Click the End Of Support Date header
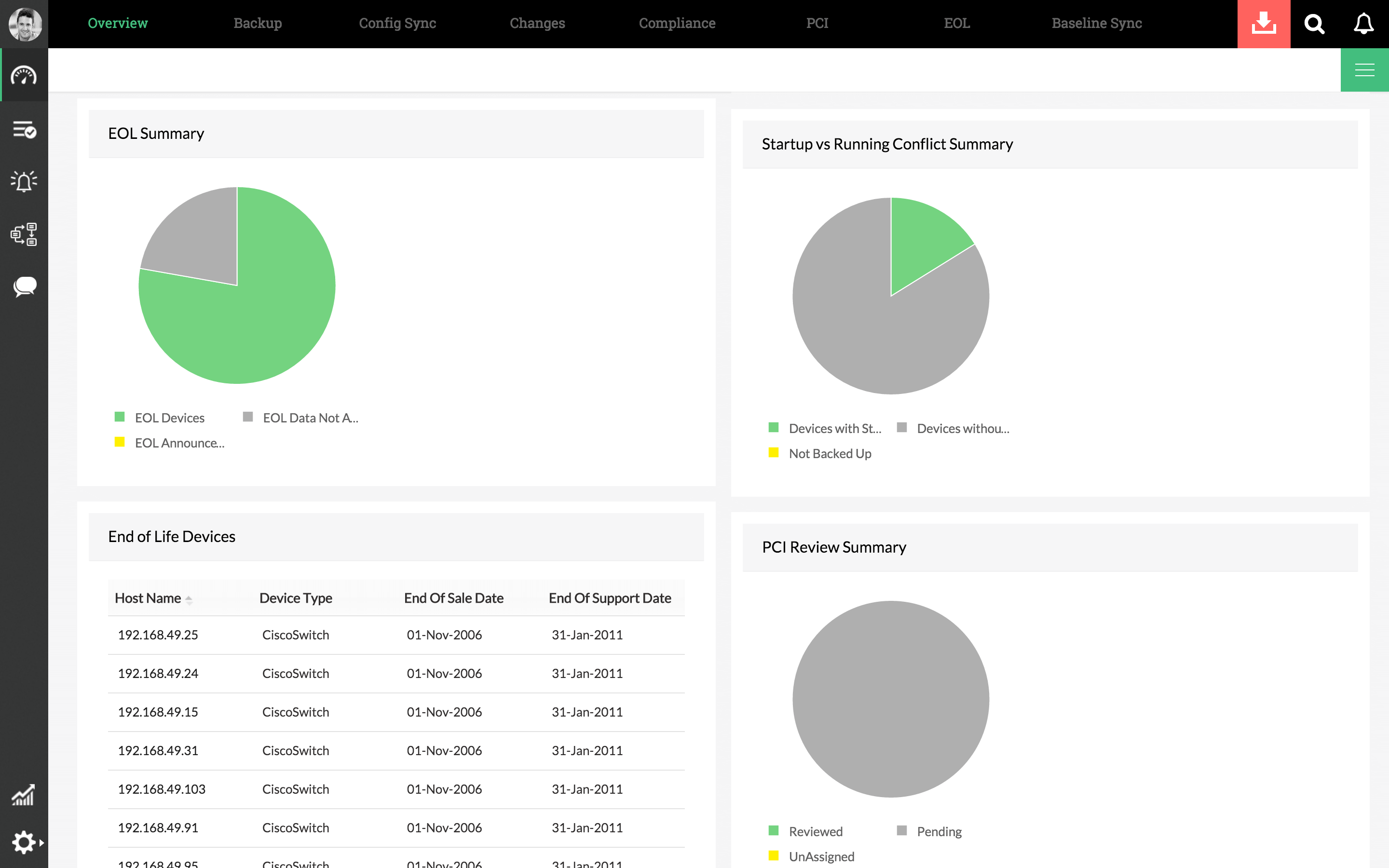The image size is (1389, 868). point(610,598)
